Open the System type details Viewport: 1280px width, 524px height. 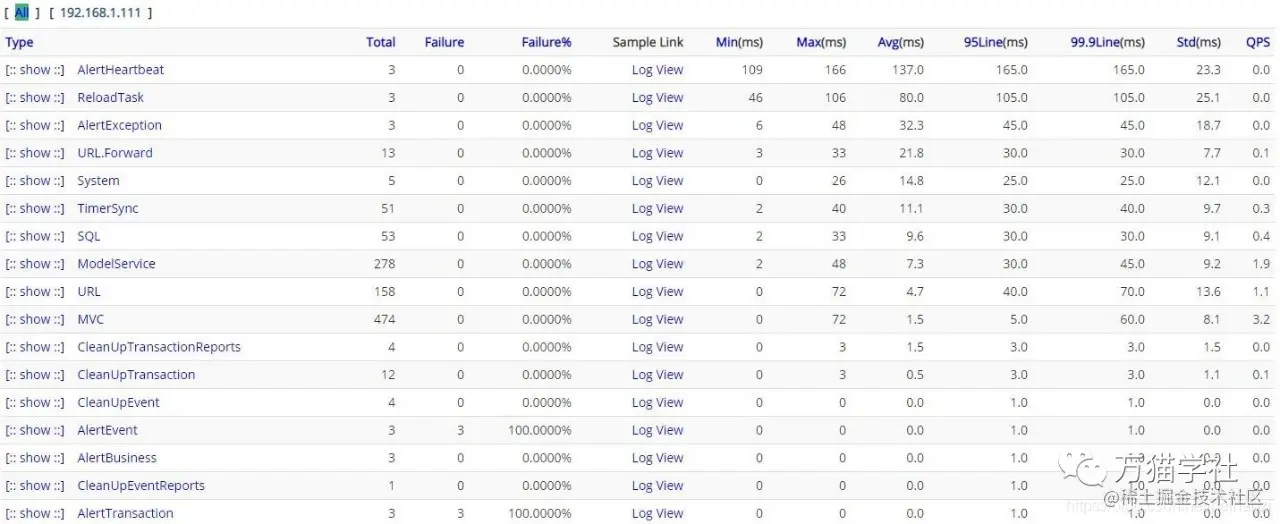point(98,181)
